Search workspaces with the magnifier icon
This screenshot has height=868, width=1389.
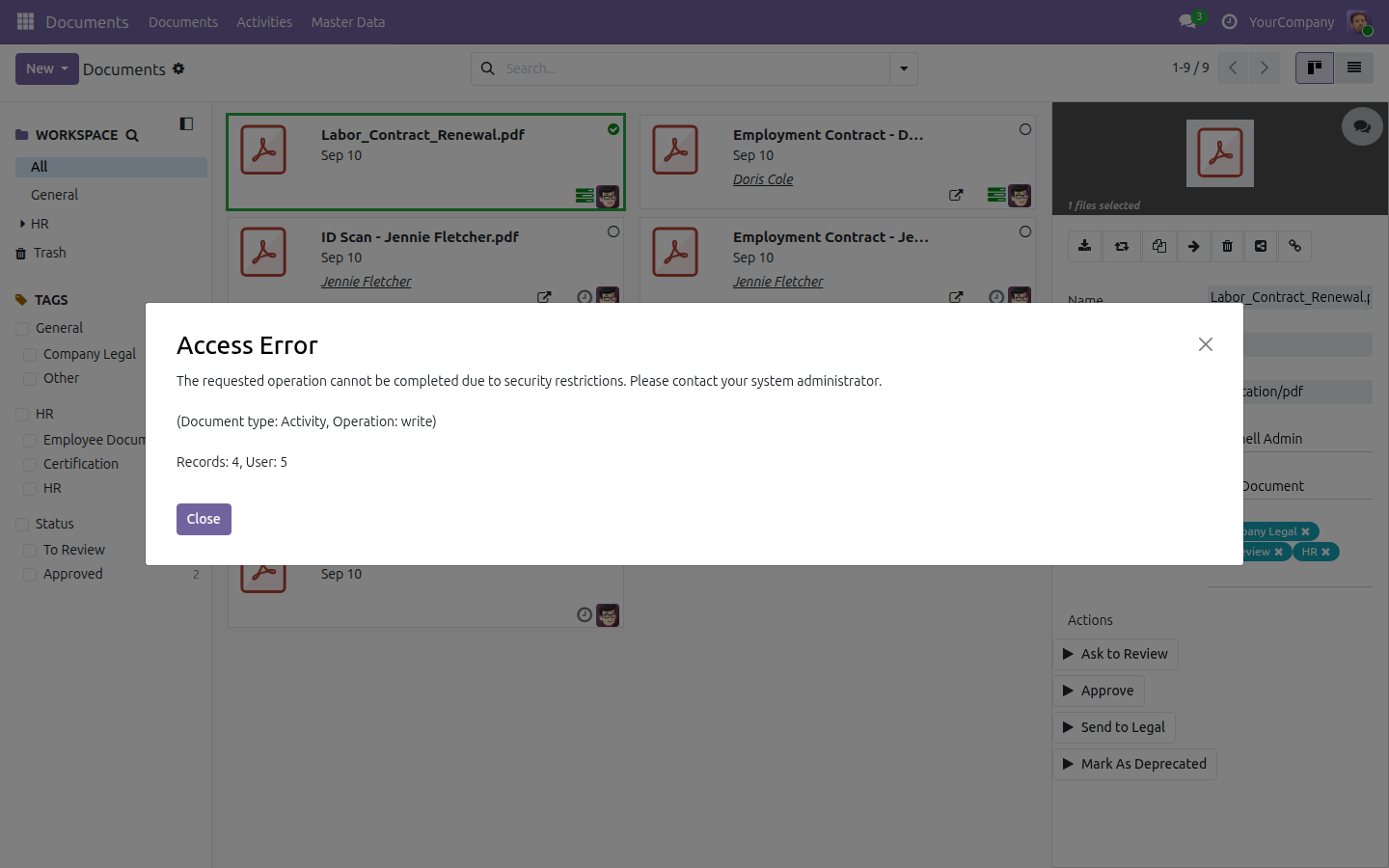[x=132, y=136]
